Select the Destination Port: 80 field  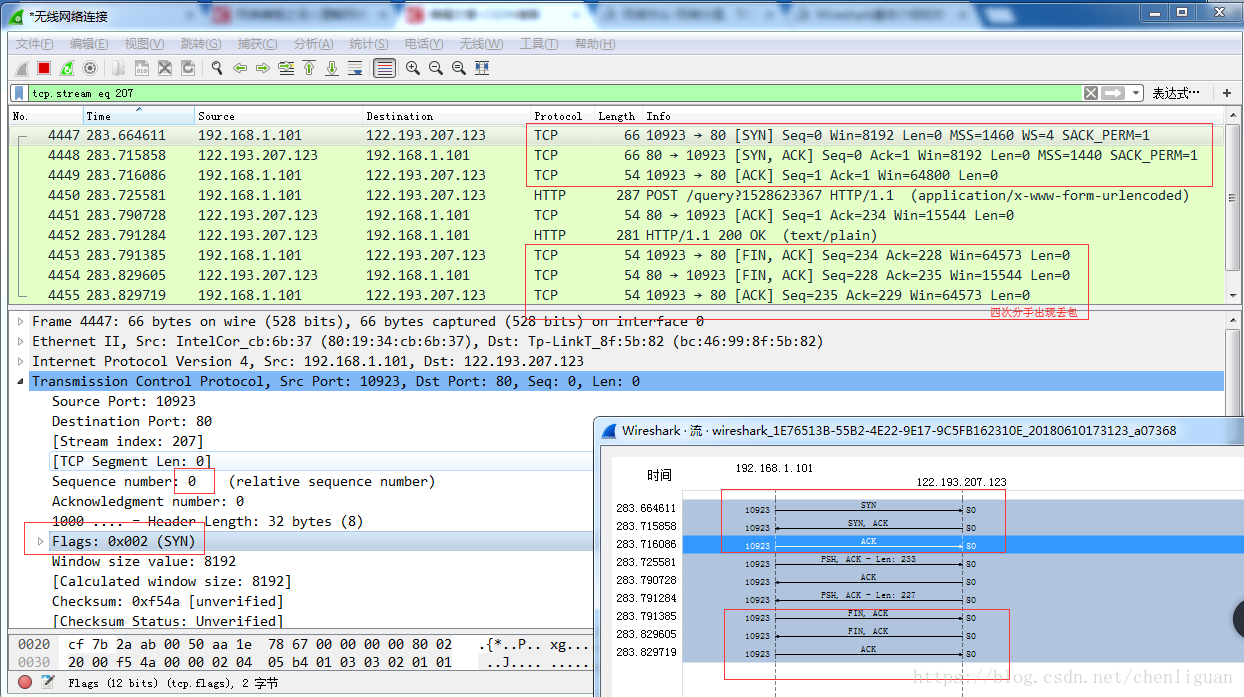[x=132, y=421]
